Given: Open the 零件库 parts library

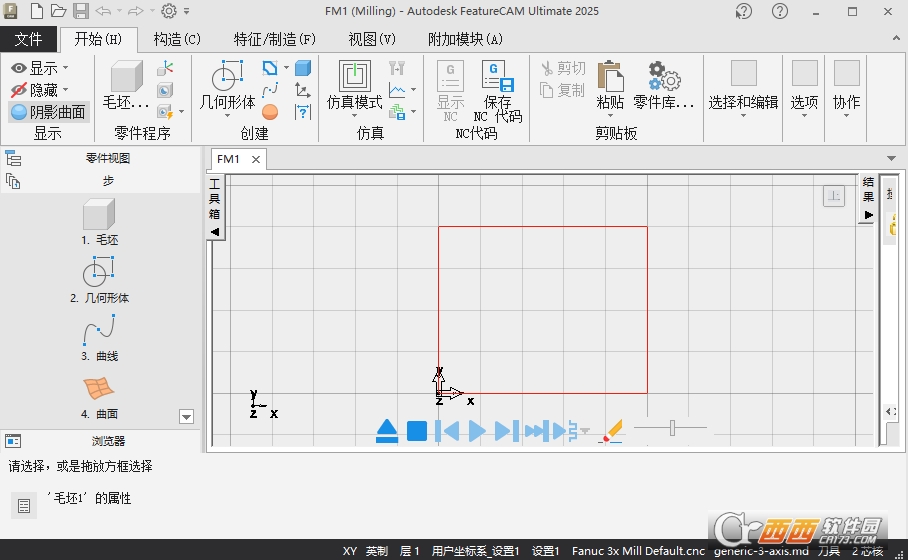Looking at the screenshot, I should pos(664,86).
